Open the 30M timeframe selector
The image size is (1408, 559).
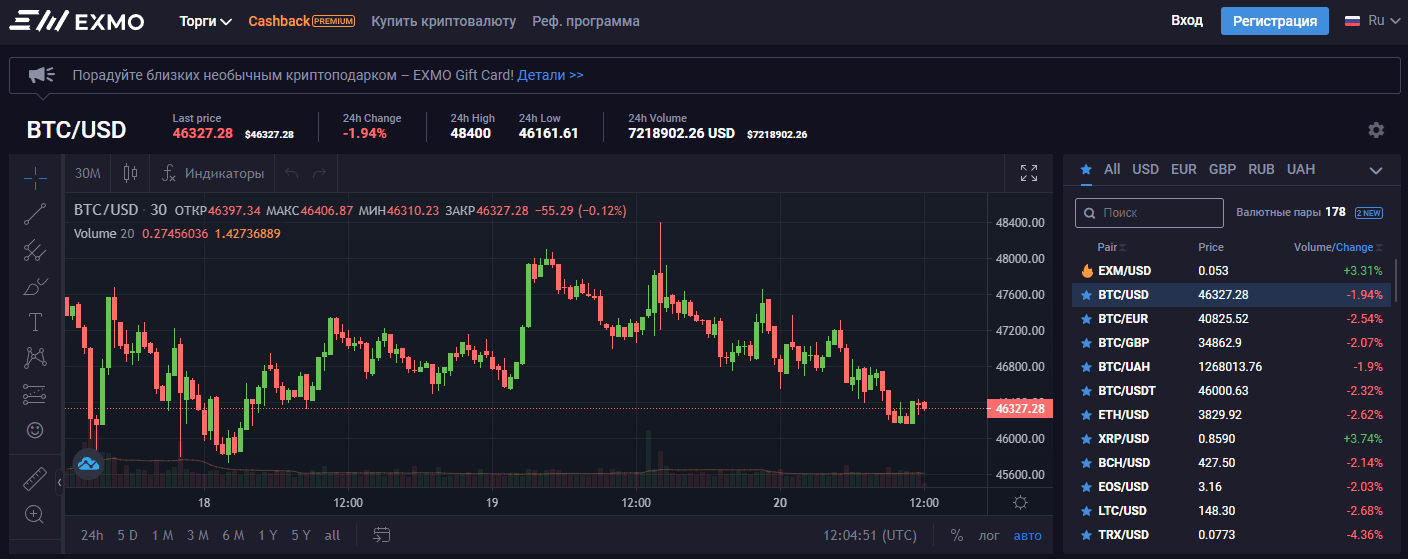point(88,173)
